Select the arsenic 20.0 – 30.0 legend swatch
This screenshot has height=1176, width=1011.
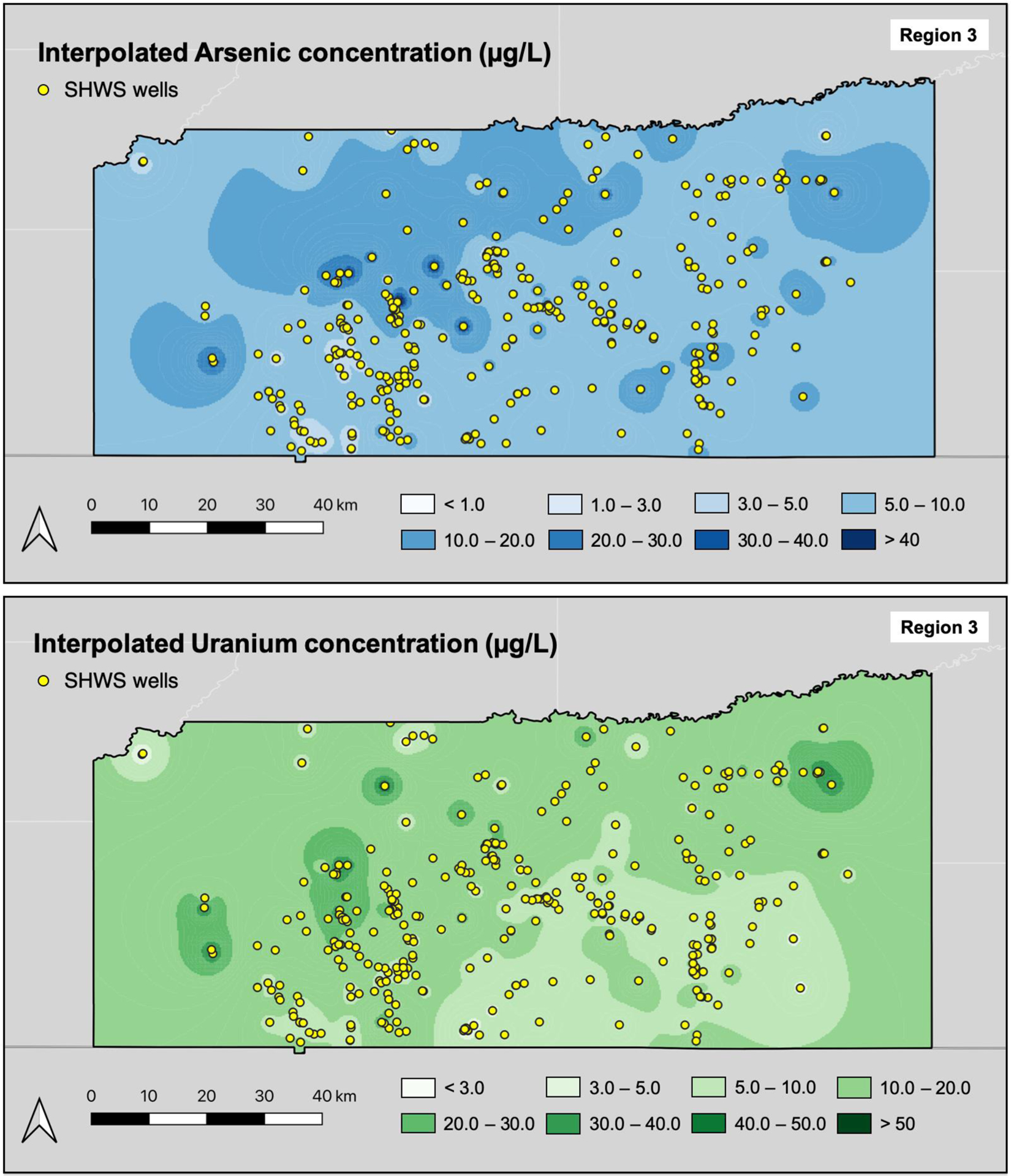(x=565, y=540)
